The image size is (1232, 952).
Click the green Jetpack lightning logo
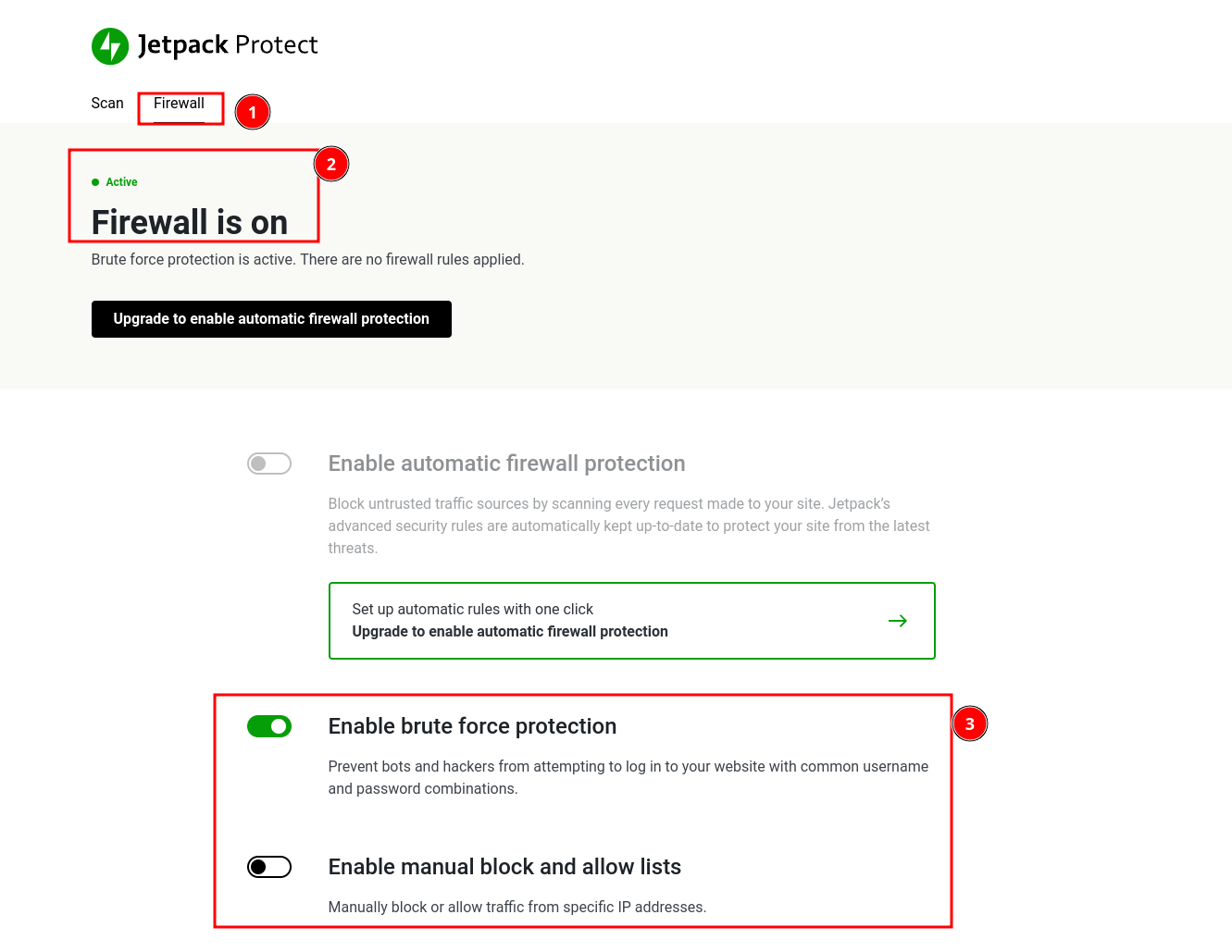coord(110,46)
